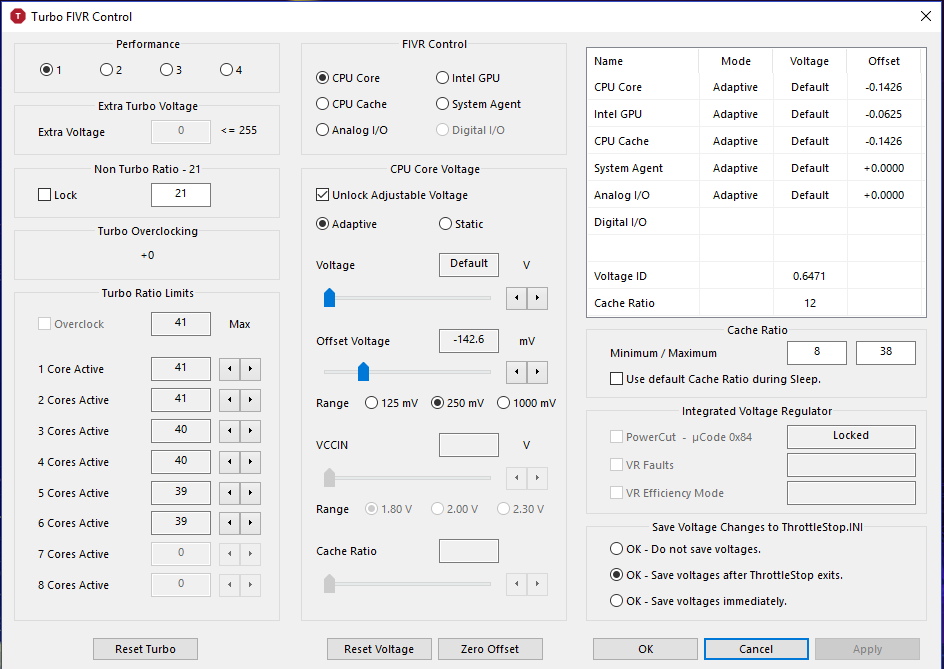Click the Voltage Default value field

pyautogui.click(x=469, y=265)
